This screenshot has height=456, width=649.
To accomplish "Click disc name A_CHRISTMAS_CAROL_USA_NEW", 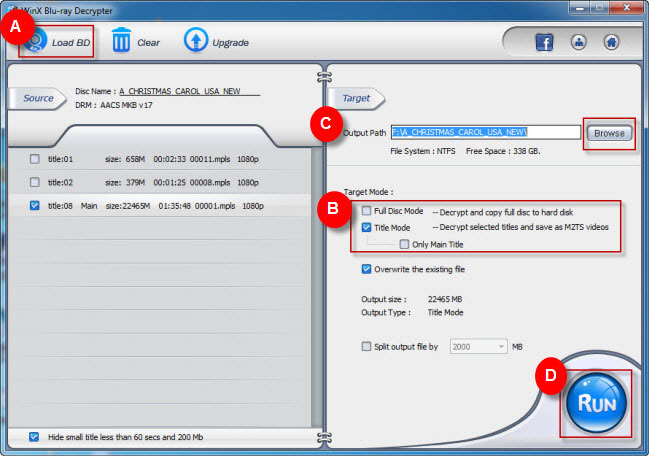I will (180, 91).
